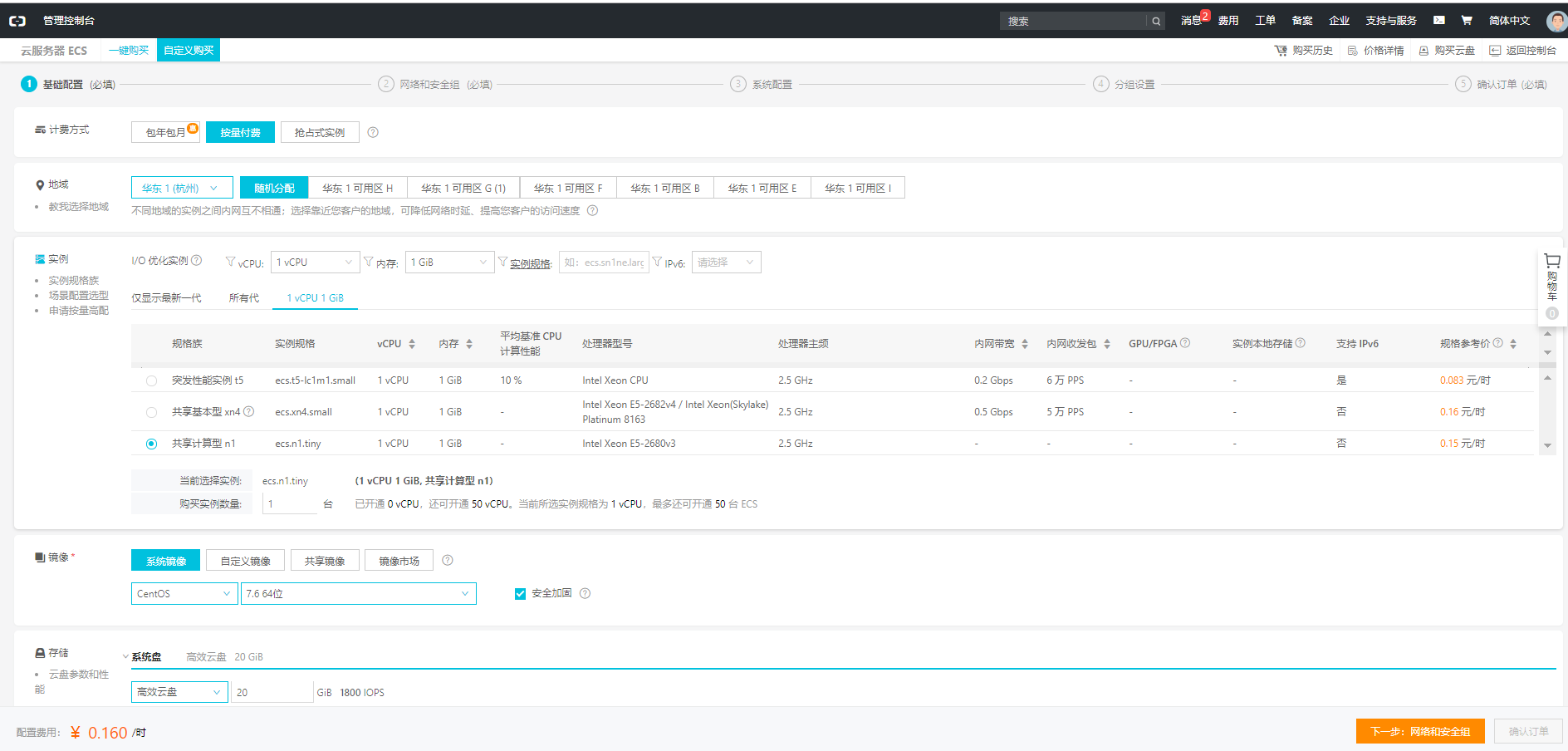Image resolution: width=1568 pixels, height=751 pixels.
Task: Open the 简体中文 language menu
Action: tap(1509, 21)
